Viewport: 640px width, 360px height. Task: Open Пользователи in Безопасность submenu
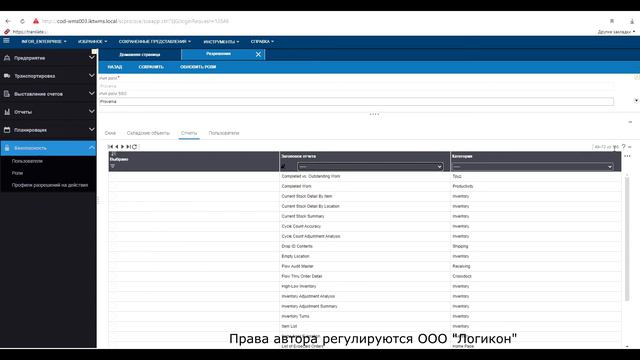point(27,161)
